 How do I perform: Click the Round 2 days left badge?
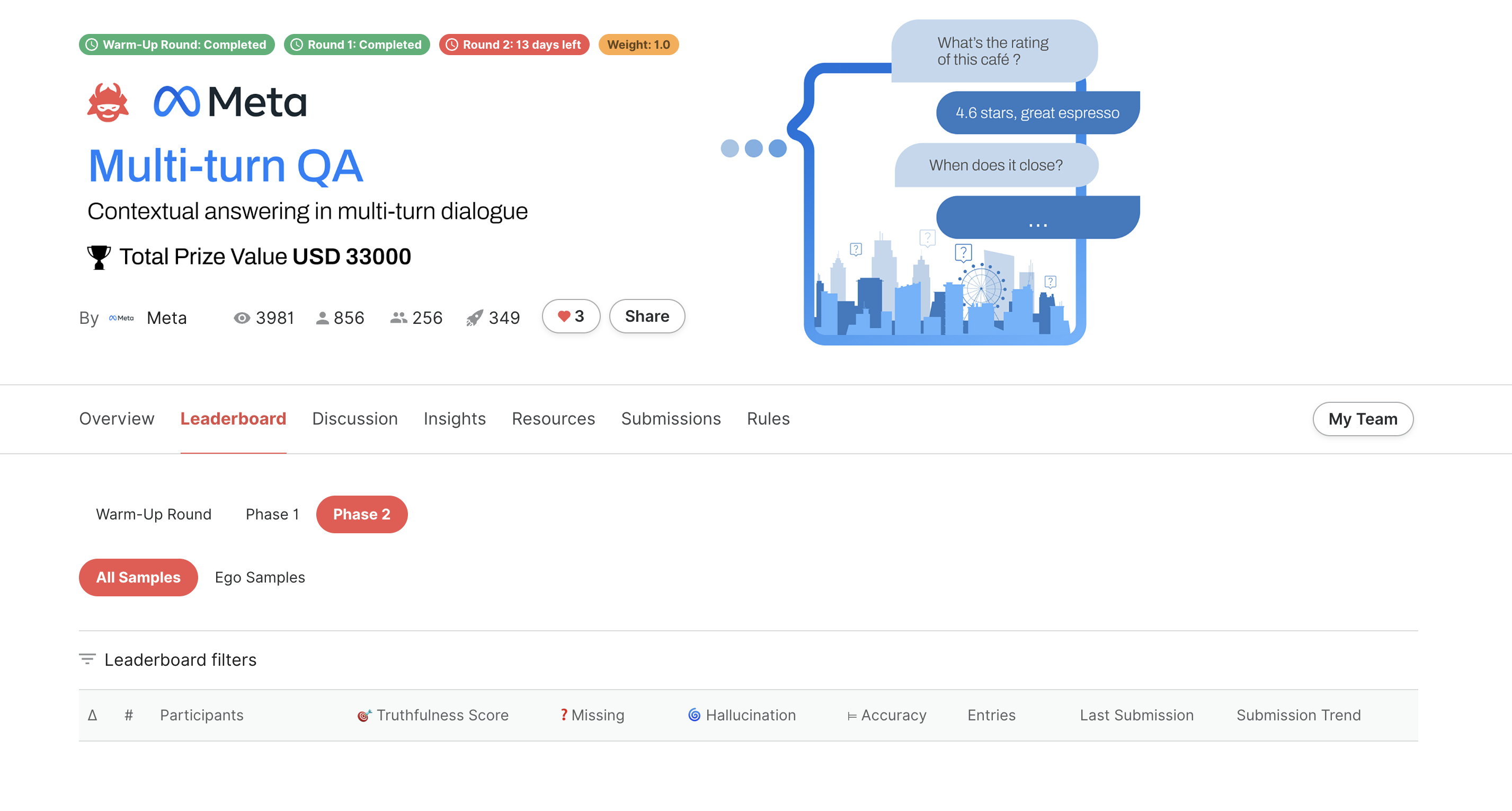(x=513, y=45)
